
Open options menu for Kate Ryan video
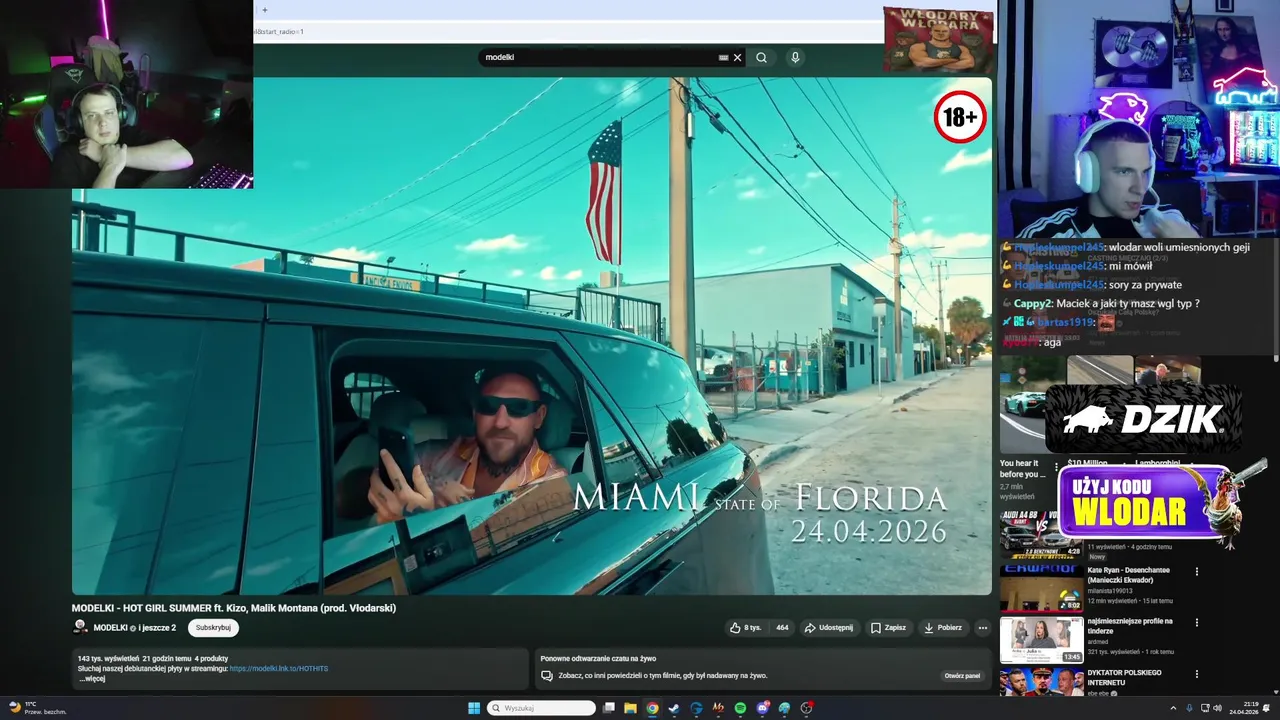pos(1197,572)
